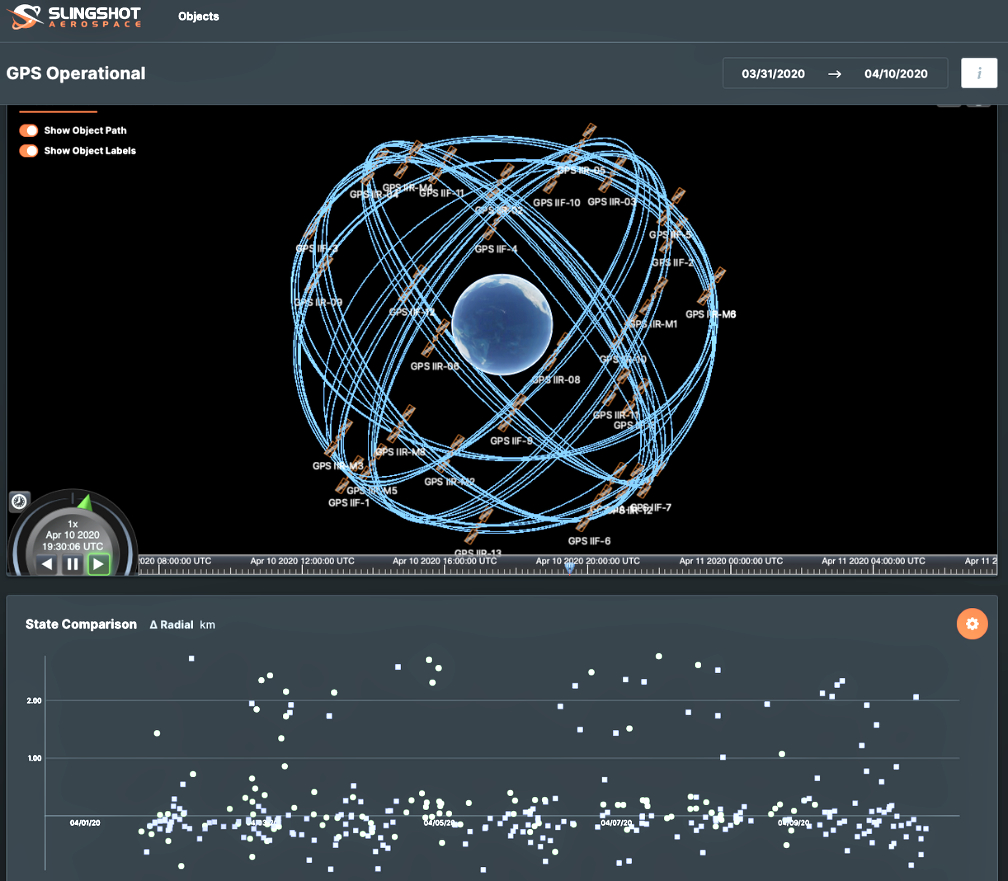Viewport: 1008px width, 881px height.
Task: Open State Comparison settings gear
Action: (x=971, y=624)
